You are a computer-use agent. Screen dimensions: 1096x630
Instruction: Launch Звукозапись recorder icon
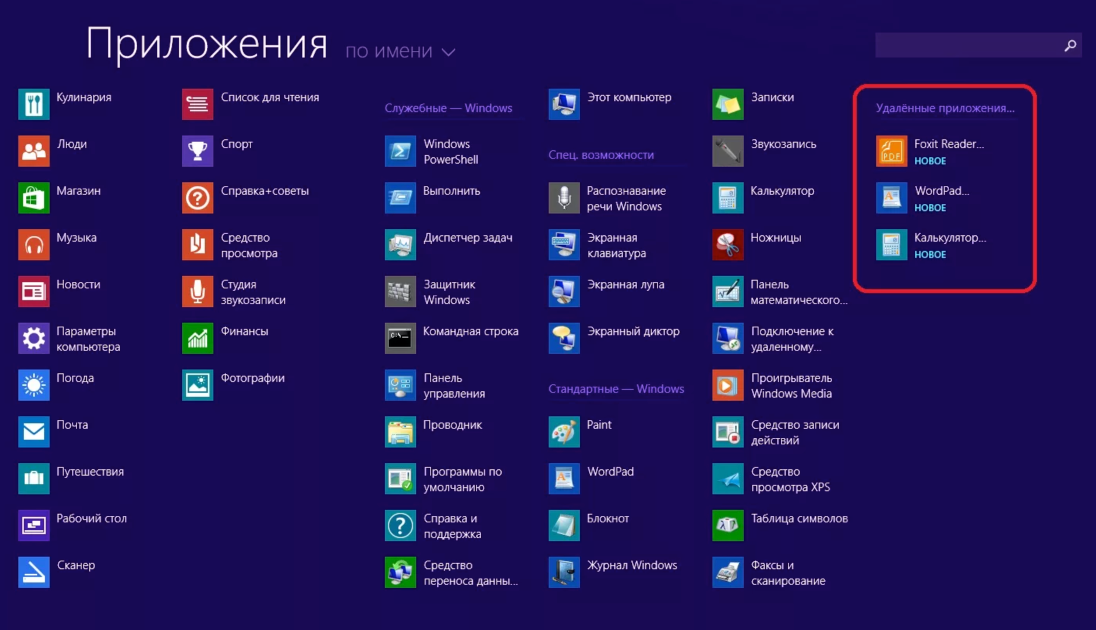[x=728, y=151]
